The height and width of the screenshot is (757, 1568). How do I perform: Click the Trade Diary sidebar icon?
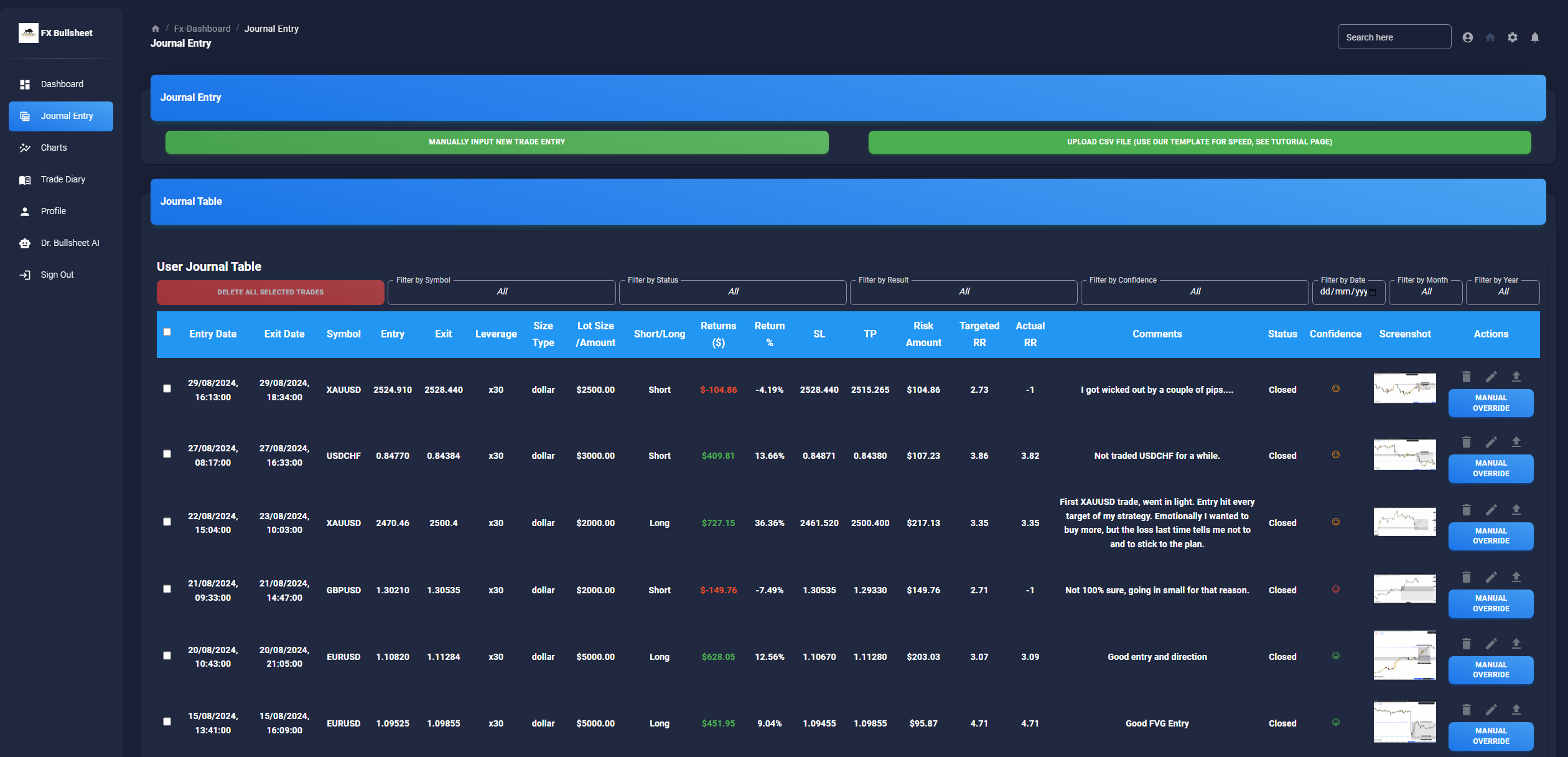(x=25, y=180)
